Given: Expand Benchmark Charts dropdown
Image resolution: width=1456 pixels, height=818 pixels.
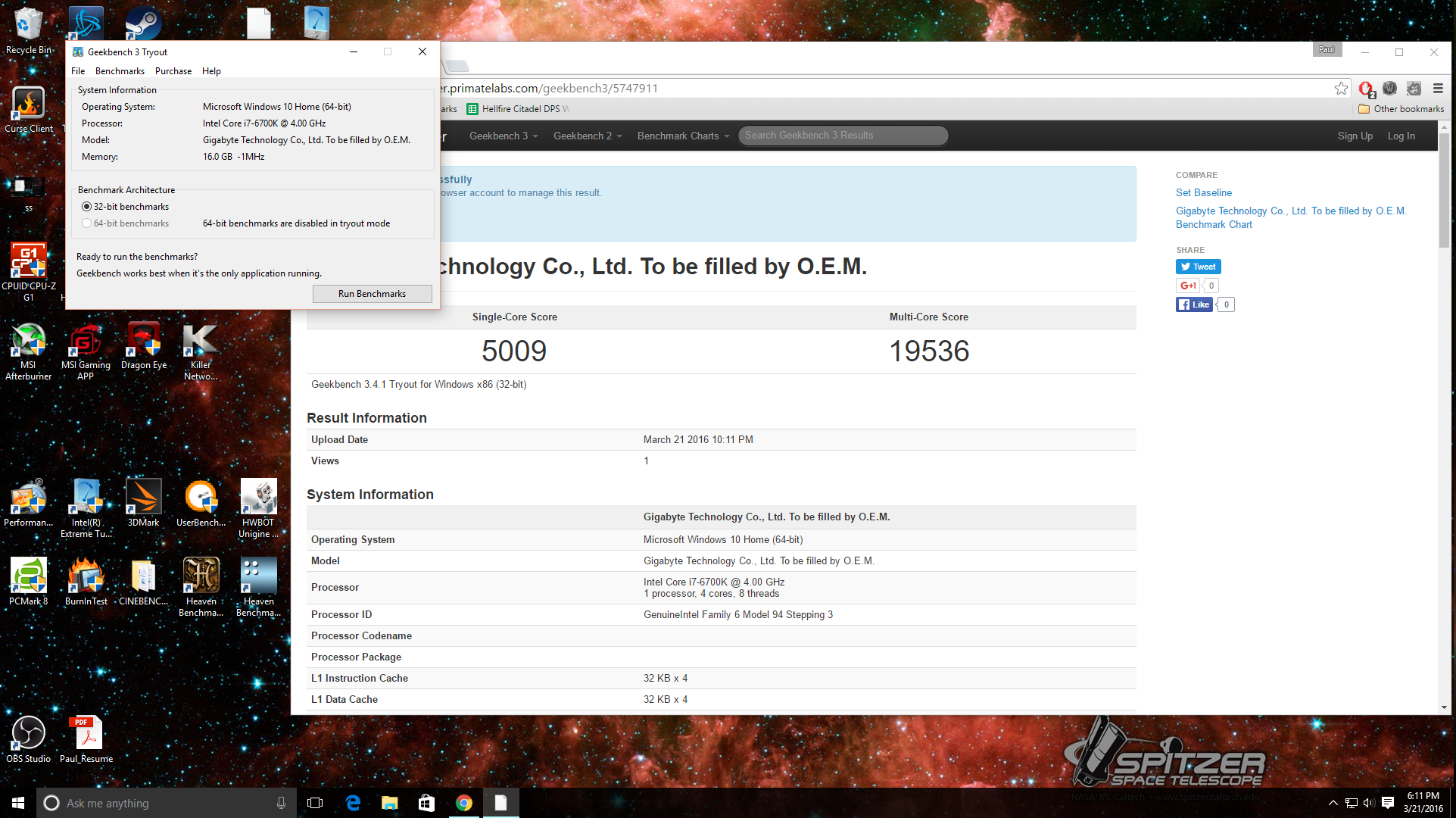Looking at the screenshot, I should tap(683, 136).
